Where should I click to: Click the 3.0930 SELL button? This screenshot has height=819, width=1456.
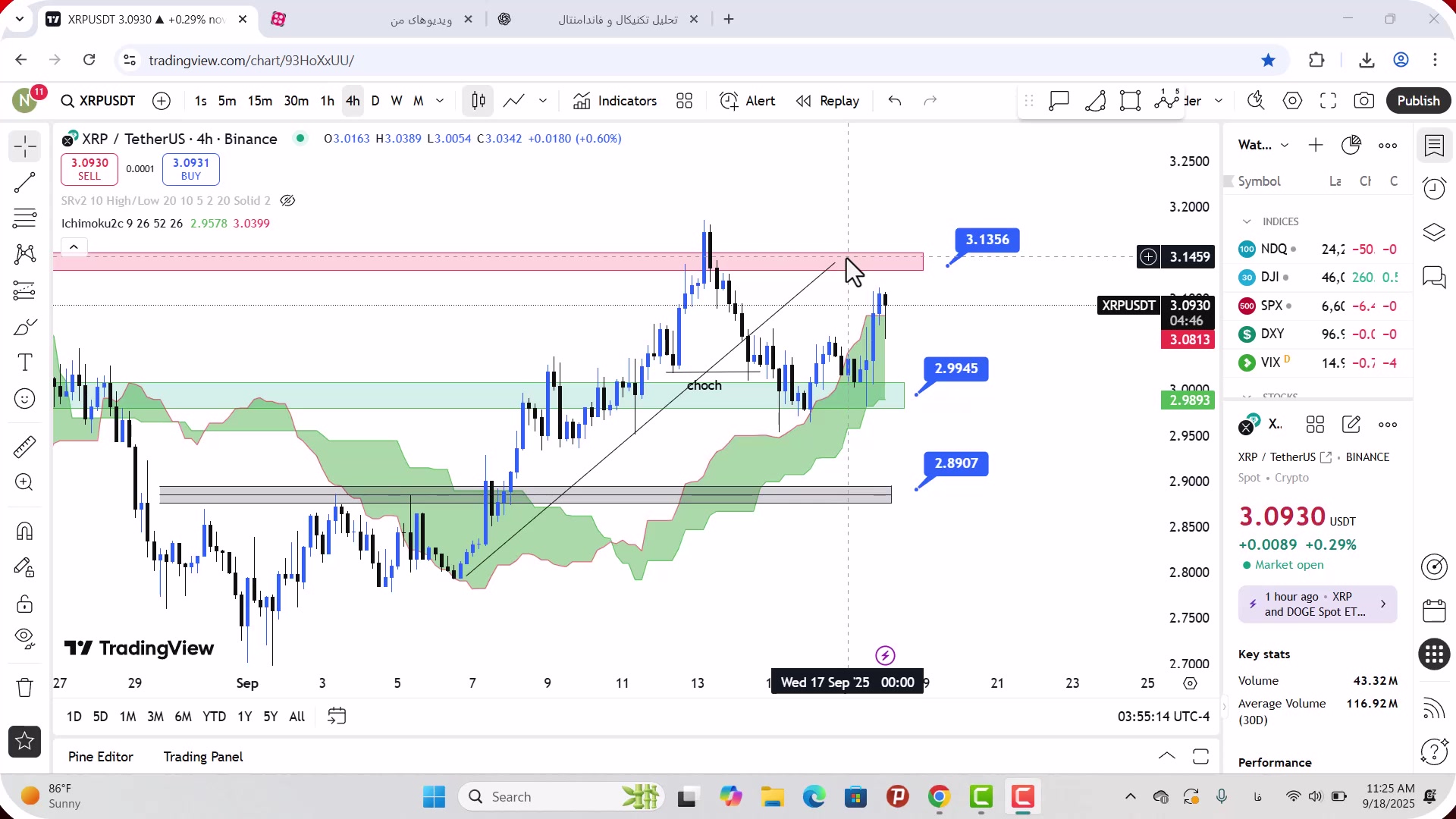(x=89, y=169)
